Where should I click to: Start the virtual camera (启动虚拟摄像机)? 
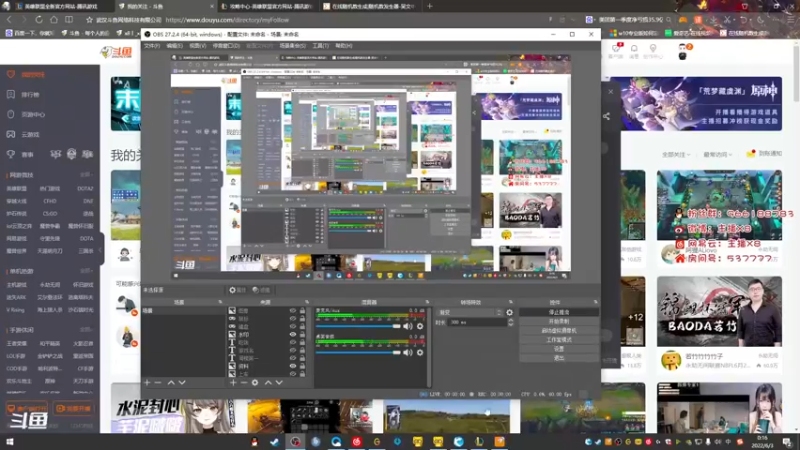559,331
